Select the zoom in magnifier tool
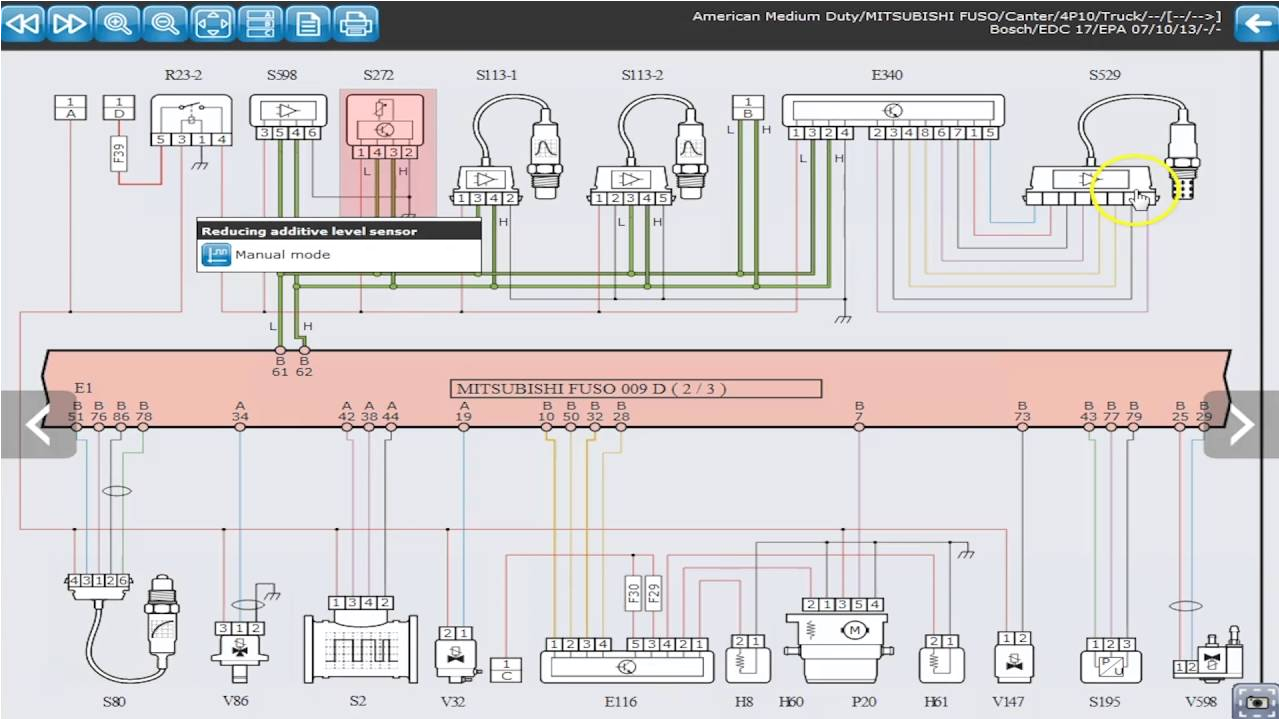This screenshot has height=720, width=1280. point(117,23)
